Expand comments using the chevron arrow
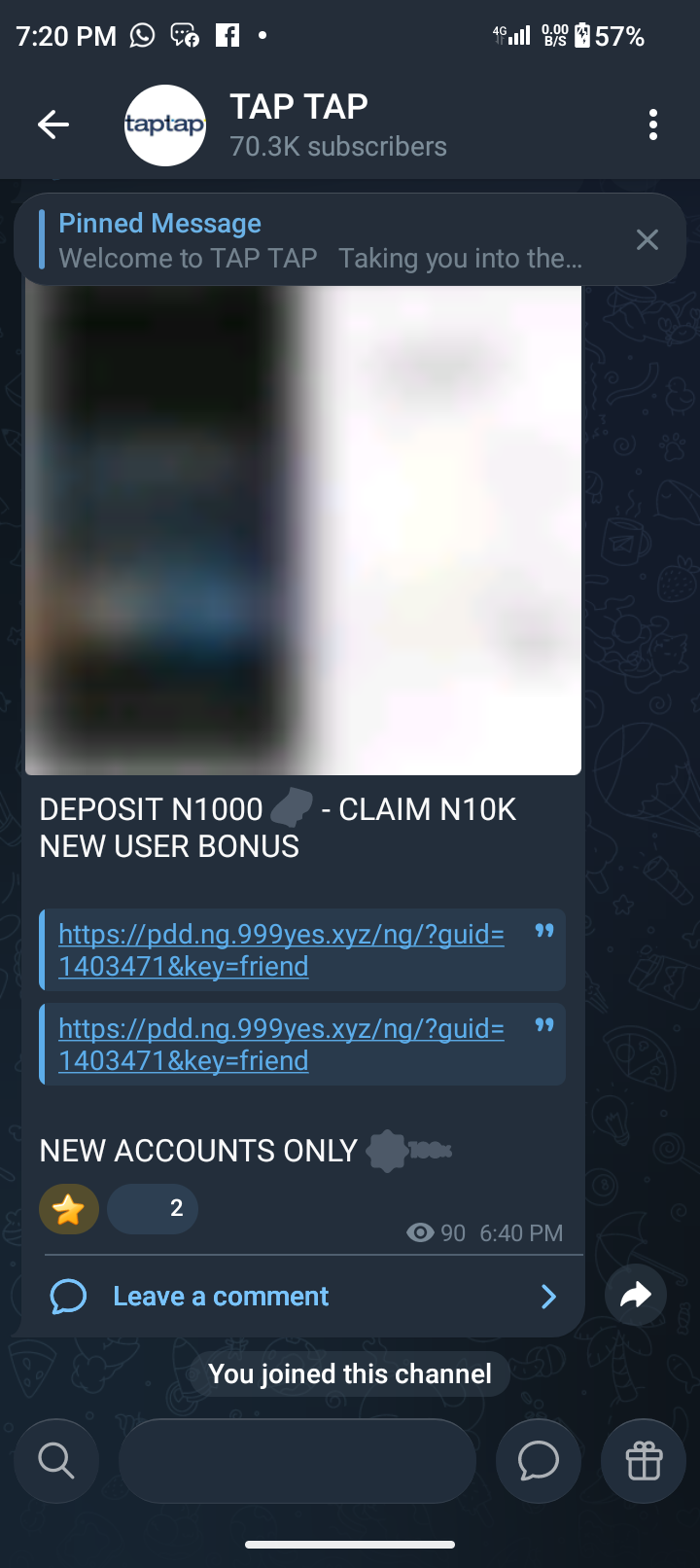 (548, 1297)
